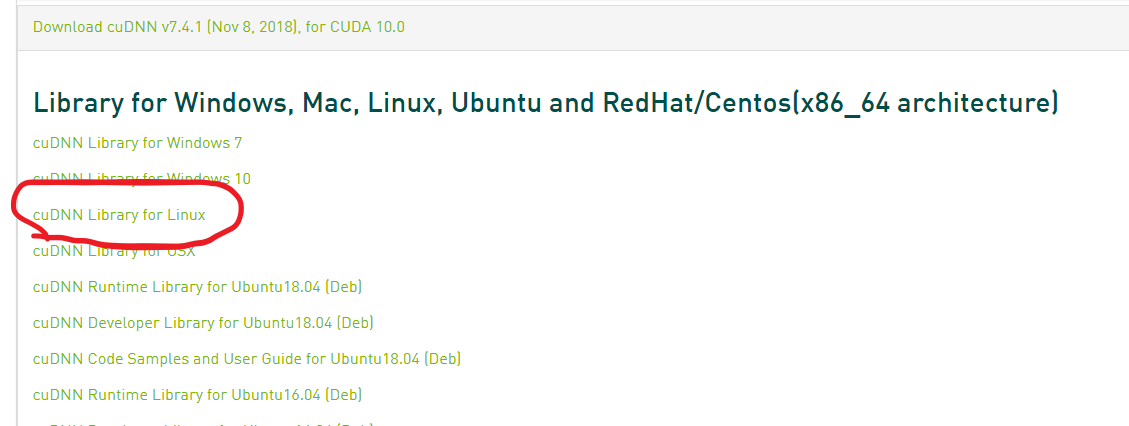Download cuDNN Code Samples and User Guide Ubuntu18.04
The width and height of the screenshot is (1129, 426).
[x=247, y=358]
